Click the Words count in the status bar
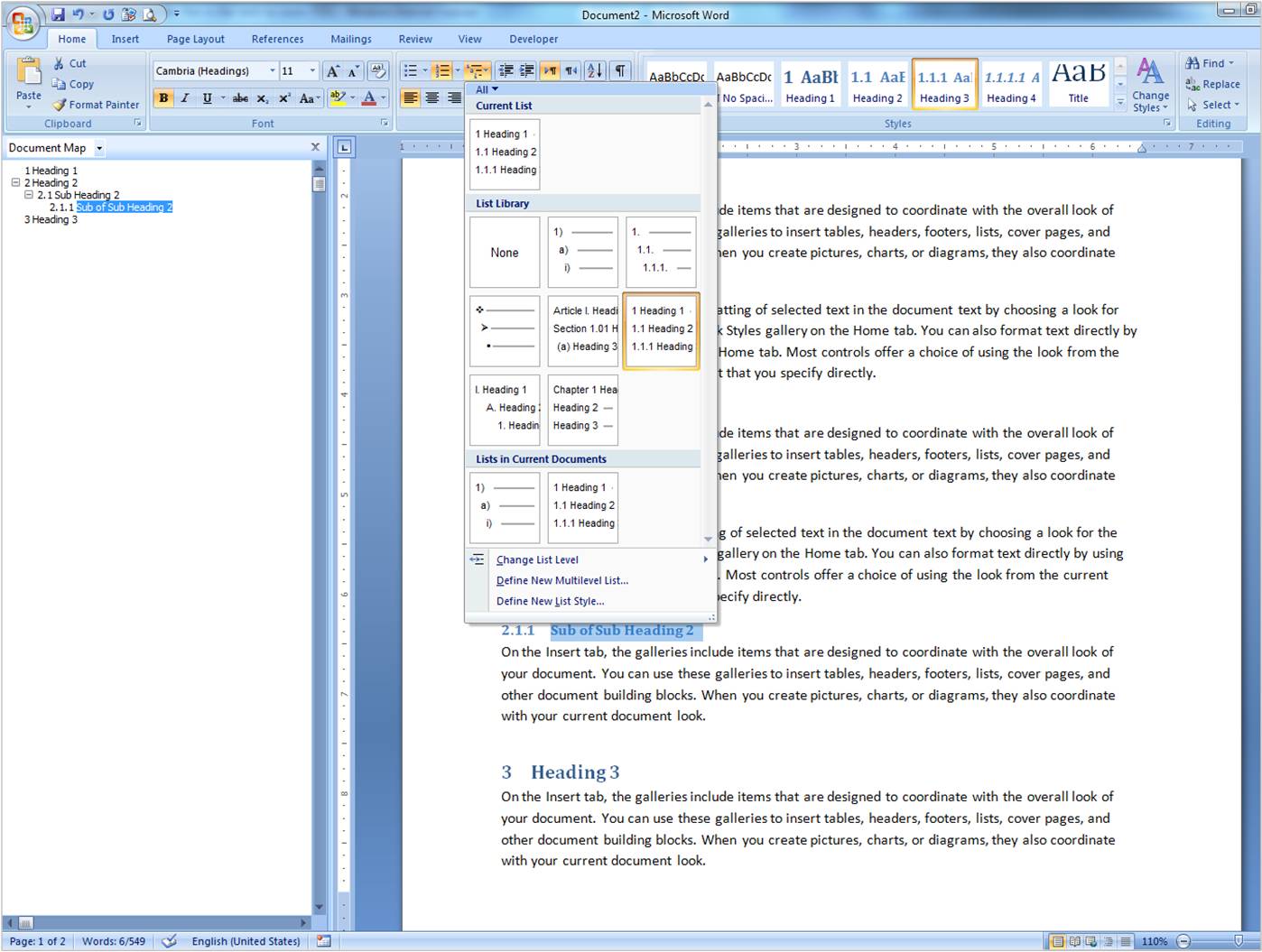Screen dimensions: 1262x952 [113, 941]
